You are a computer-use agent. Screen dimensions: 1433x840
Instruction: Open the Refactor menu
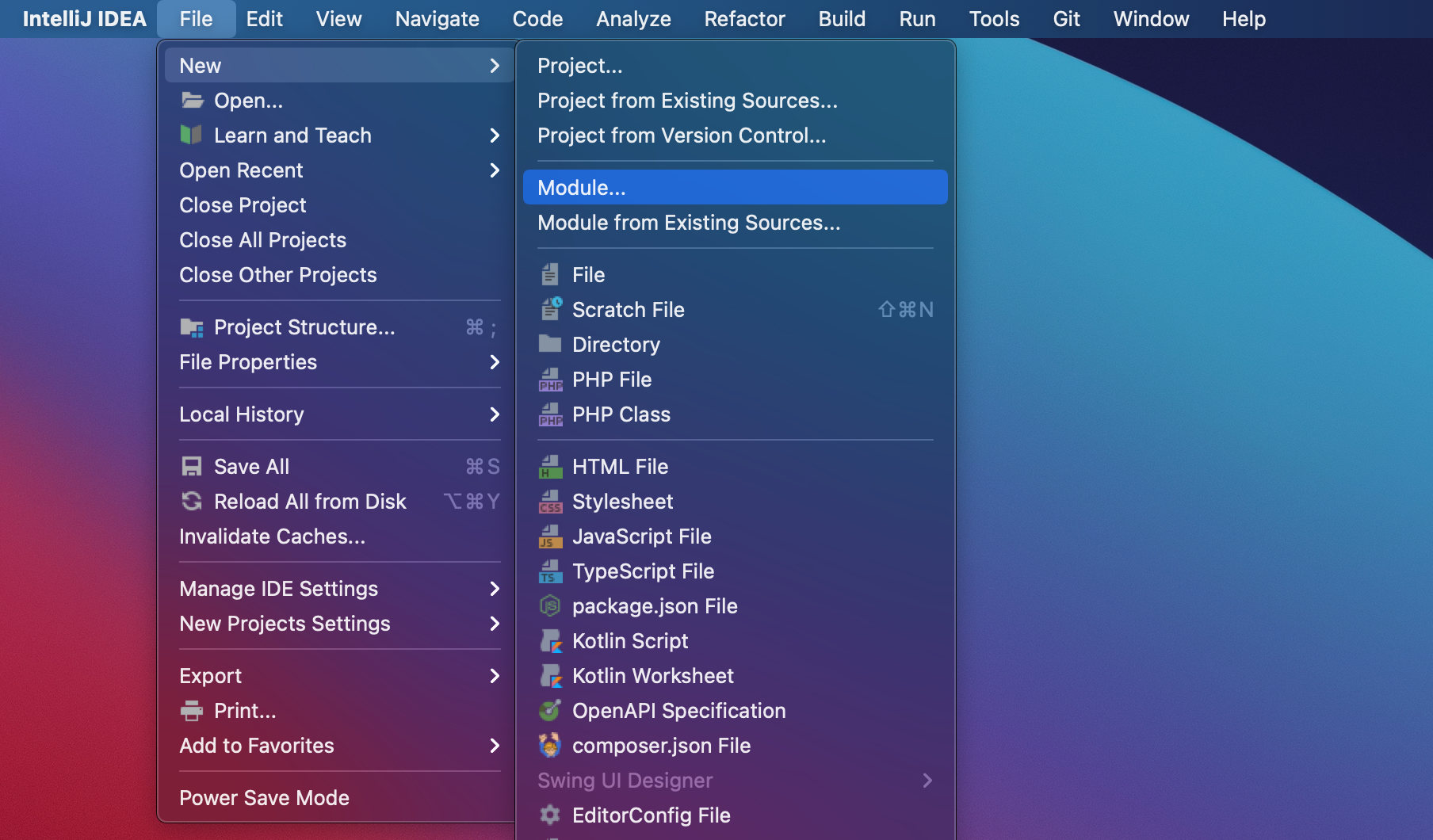pyautogui.click(x=744, y=19)
